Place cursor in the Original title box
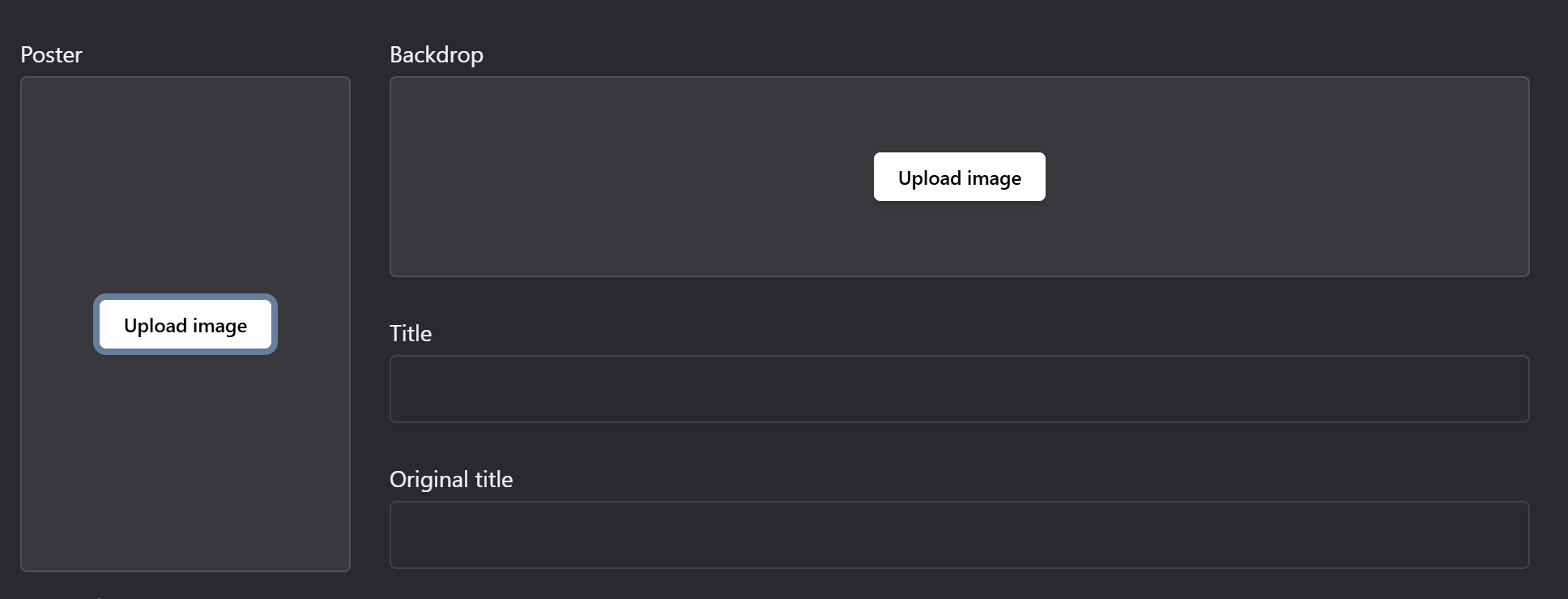 coord(959,535)
